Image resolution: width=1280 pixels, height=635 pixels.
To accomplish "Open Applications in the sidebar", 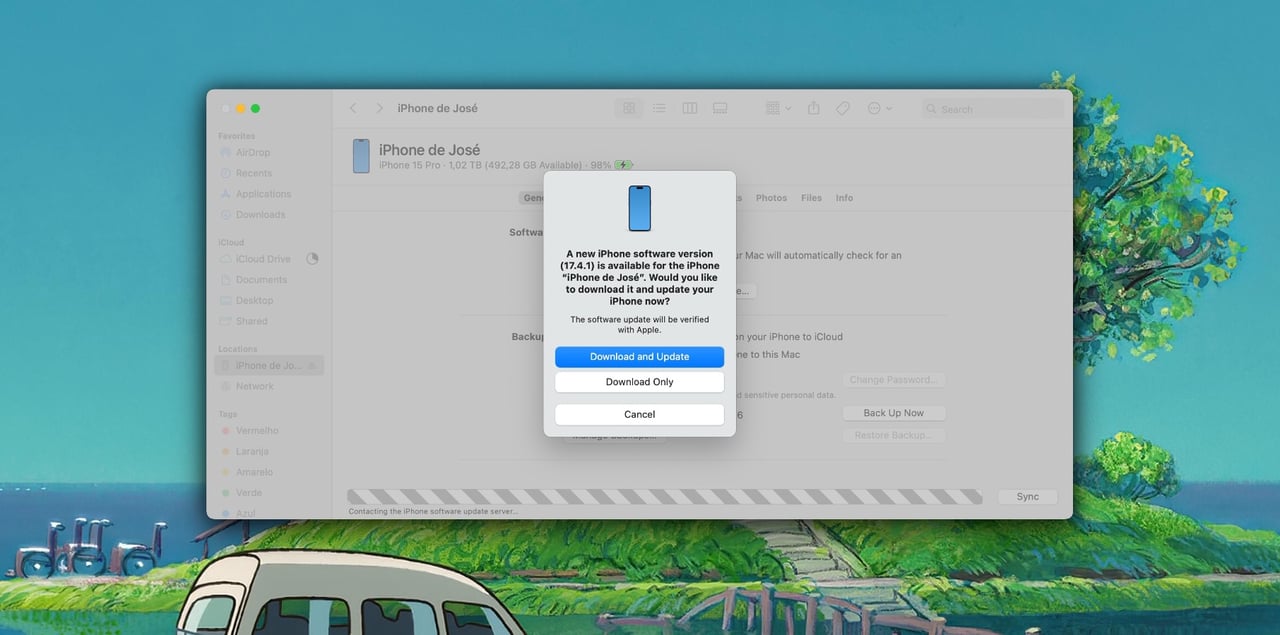I will [x=265, y=194].
